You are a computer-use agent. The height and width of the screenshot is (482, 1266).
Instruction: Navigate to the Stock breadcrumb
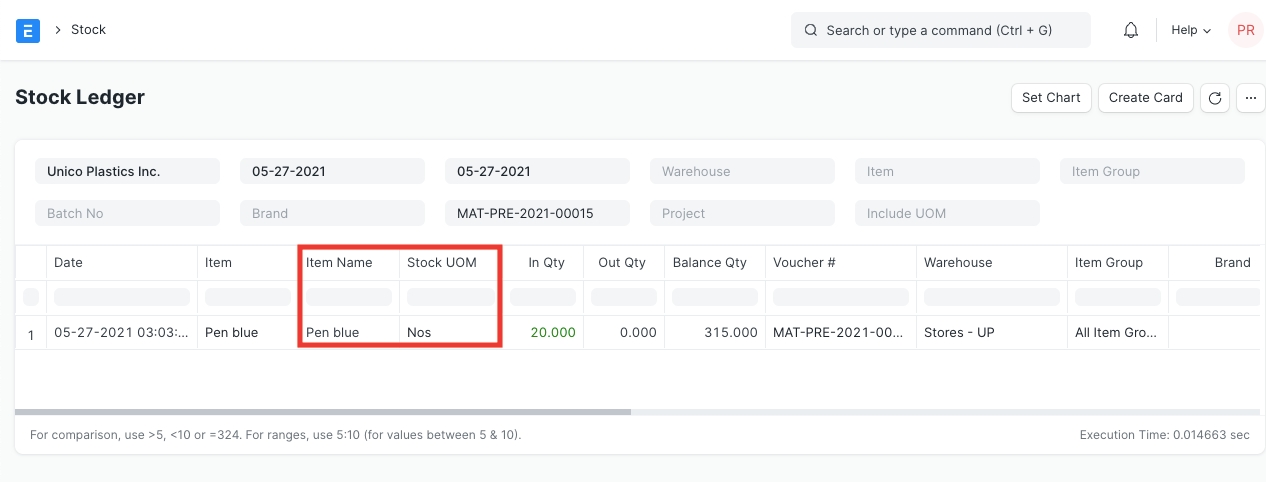coord(88,30)
